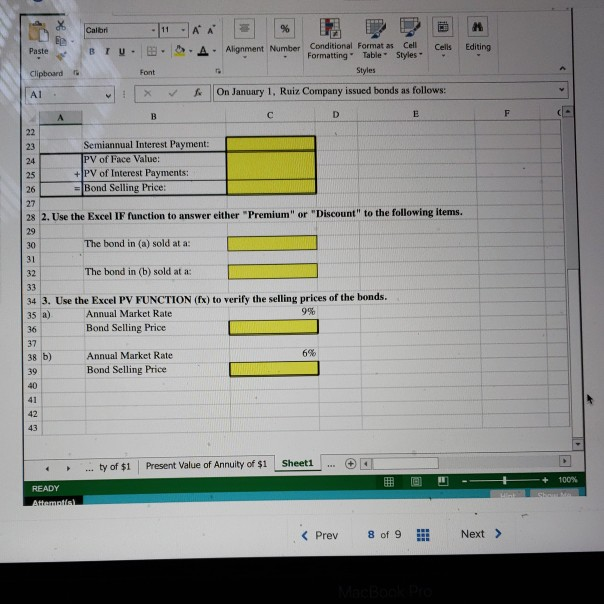Expand the formula bar
604x604 pixels.
562,89
